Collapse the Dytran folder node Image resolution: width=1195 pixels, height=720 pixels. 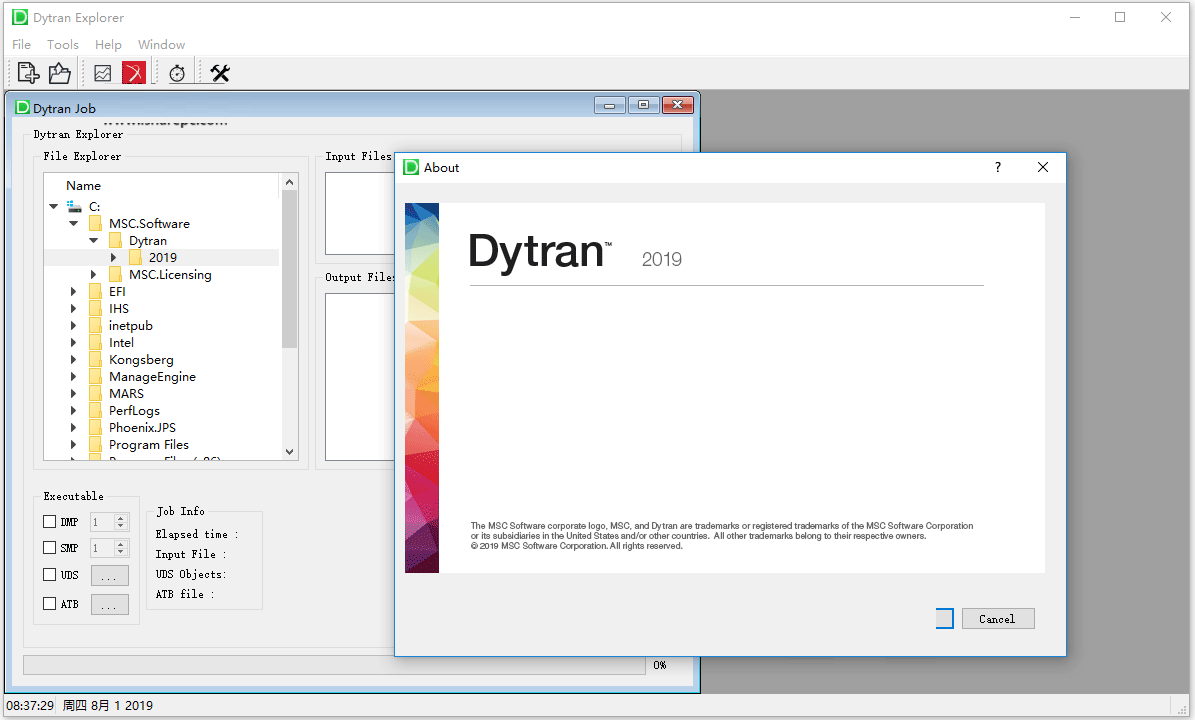(93, 240)
